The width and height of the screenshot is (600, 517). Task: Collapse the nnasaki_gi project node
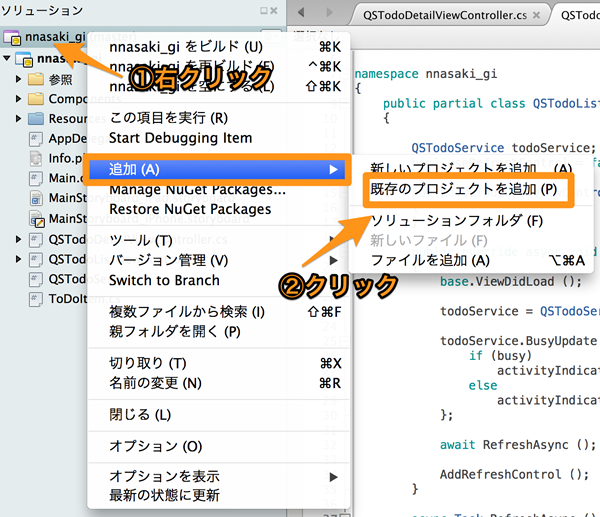pos(7,59)
